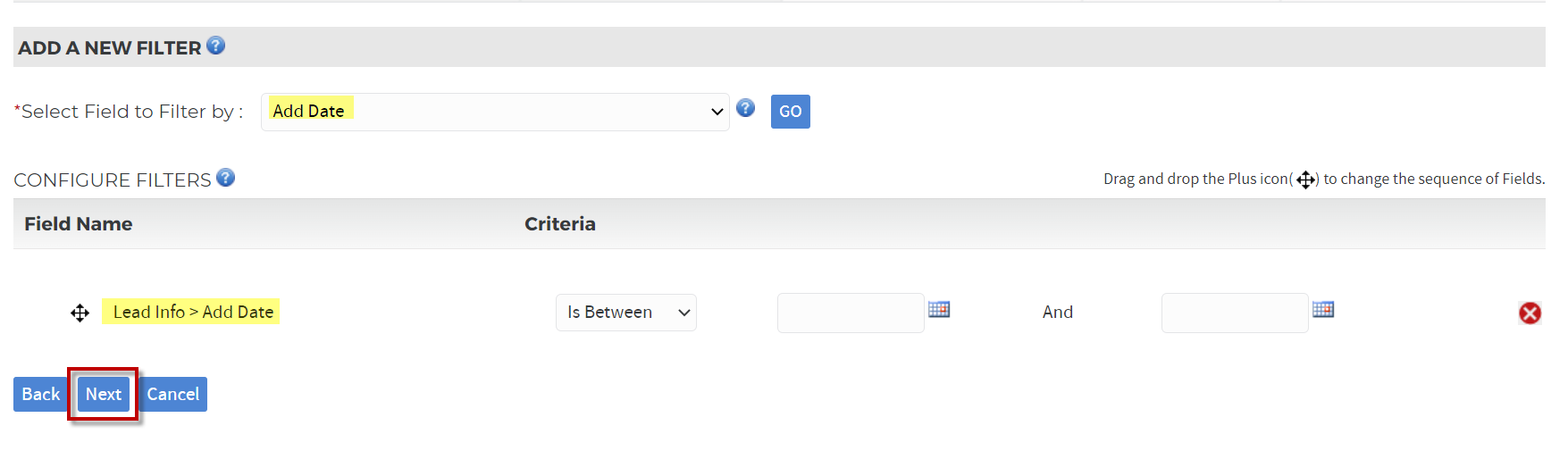Click plus icon in drag instructions text
Viewport: 1568px width, 451px height.
coord(1305,180)
